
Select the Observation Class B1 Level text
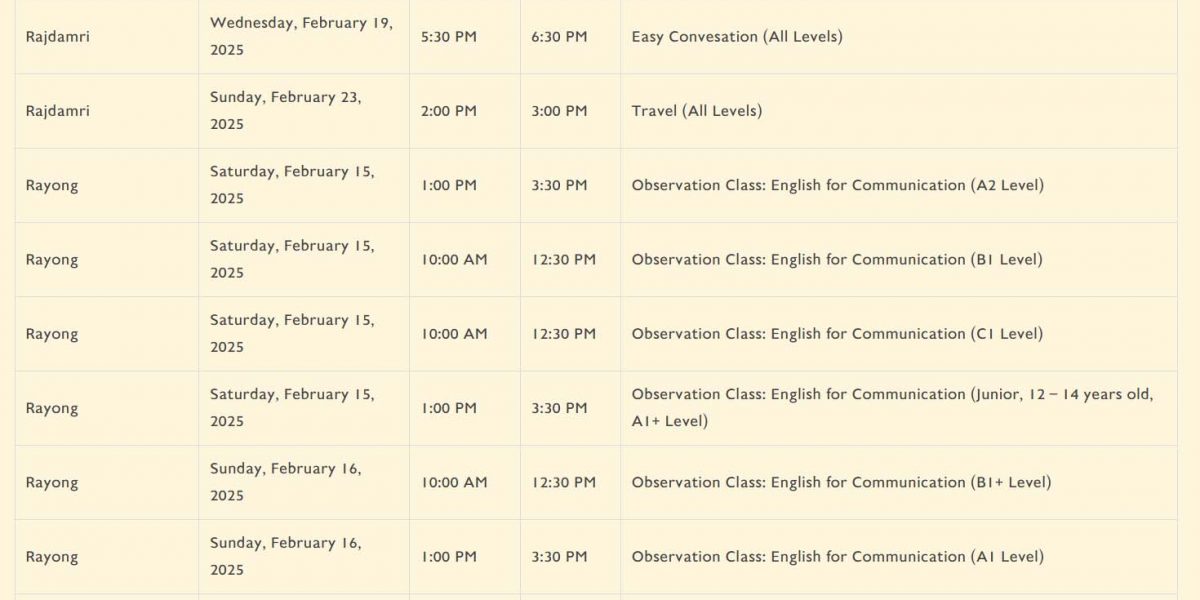click(837, 259)
